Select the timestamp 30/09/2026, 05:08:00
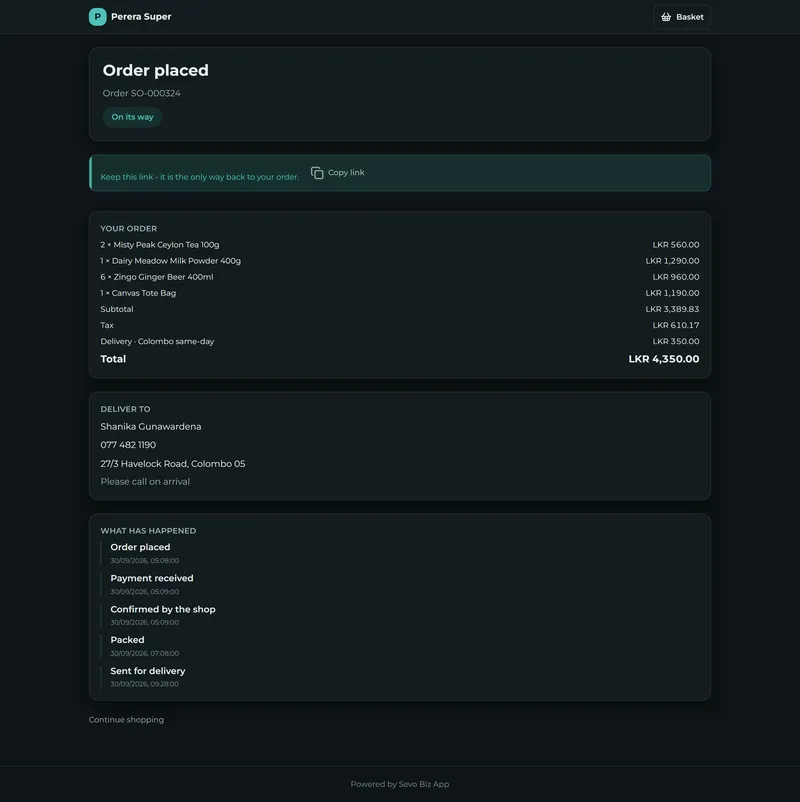The height and width of the screenshot is (802, 800). pos(145,561)
